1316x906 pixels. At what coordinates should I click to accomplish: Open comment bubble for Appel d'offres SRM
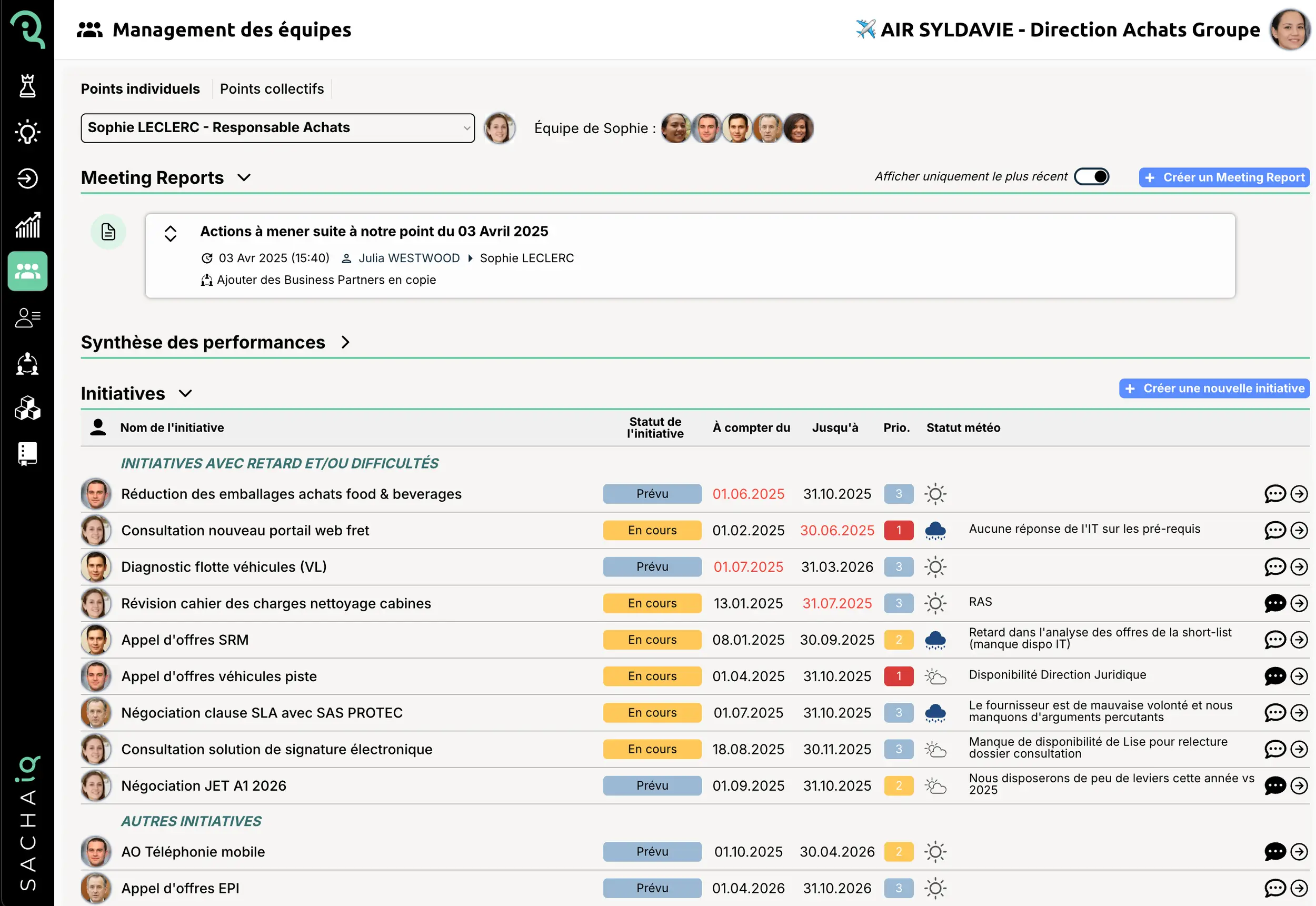(1274, 640)
